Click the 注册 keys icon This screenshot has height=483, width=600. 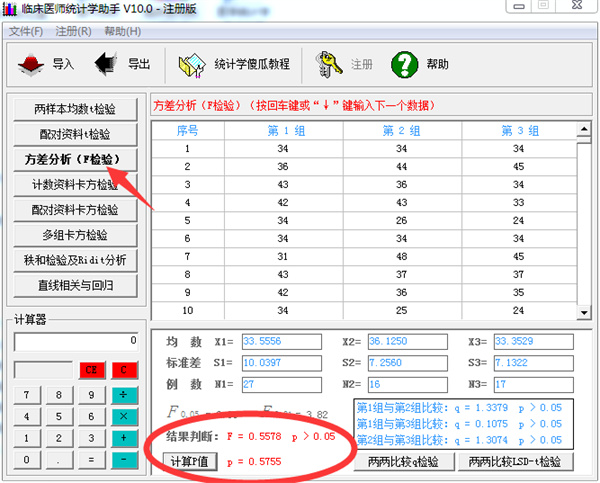point(327,65)
